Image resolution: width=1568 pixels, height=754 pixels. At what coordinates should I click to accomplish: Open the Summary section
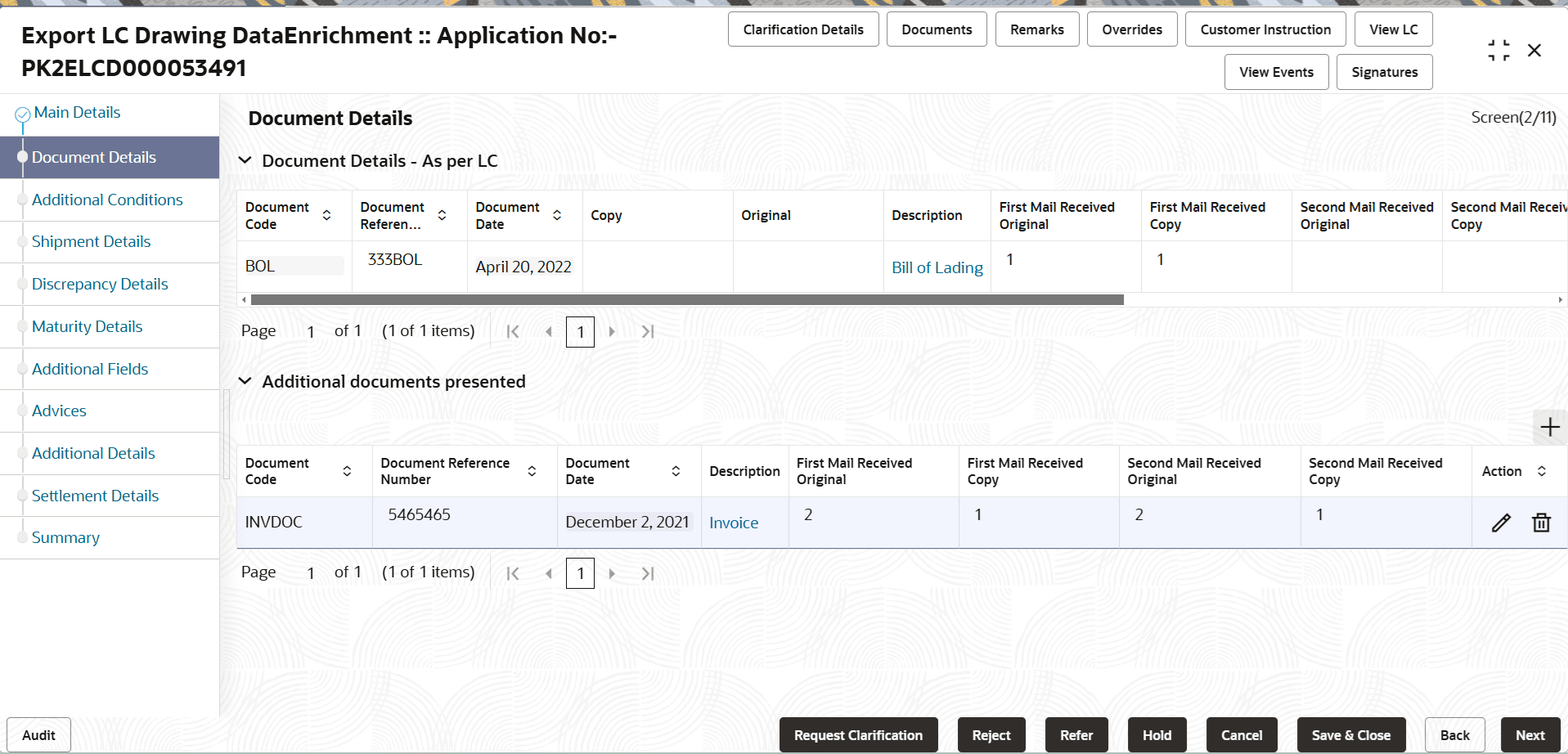pyautogui.click(x=65, y=537)
